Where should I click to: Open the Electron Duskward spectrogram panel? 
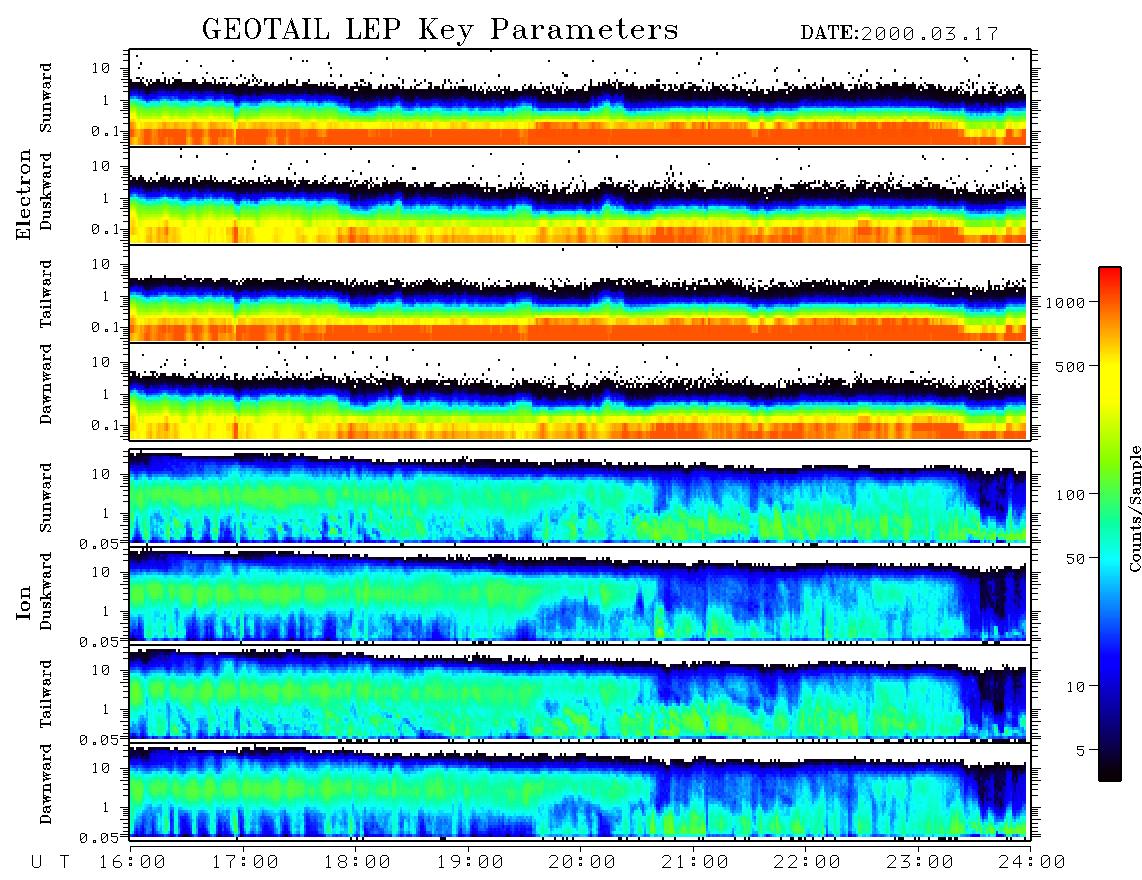pyautogui.click(x=580, y=195)
